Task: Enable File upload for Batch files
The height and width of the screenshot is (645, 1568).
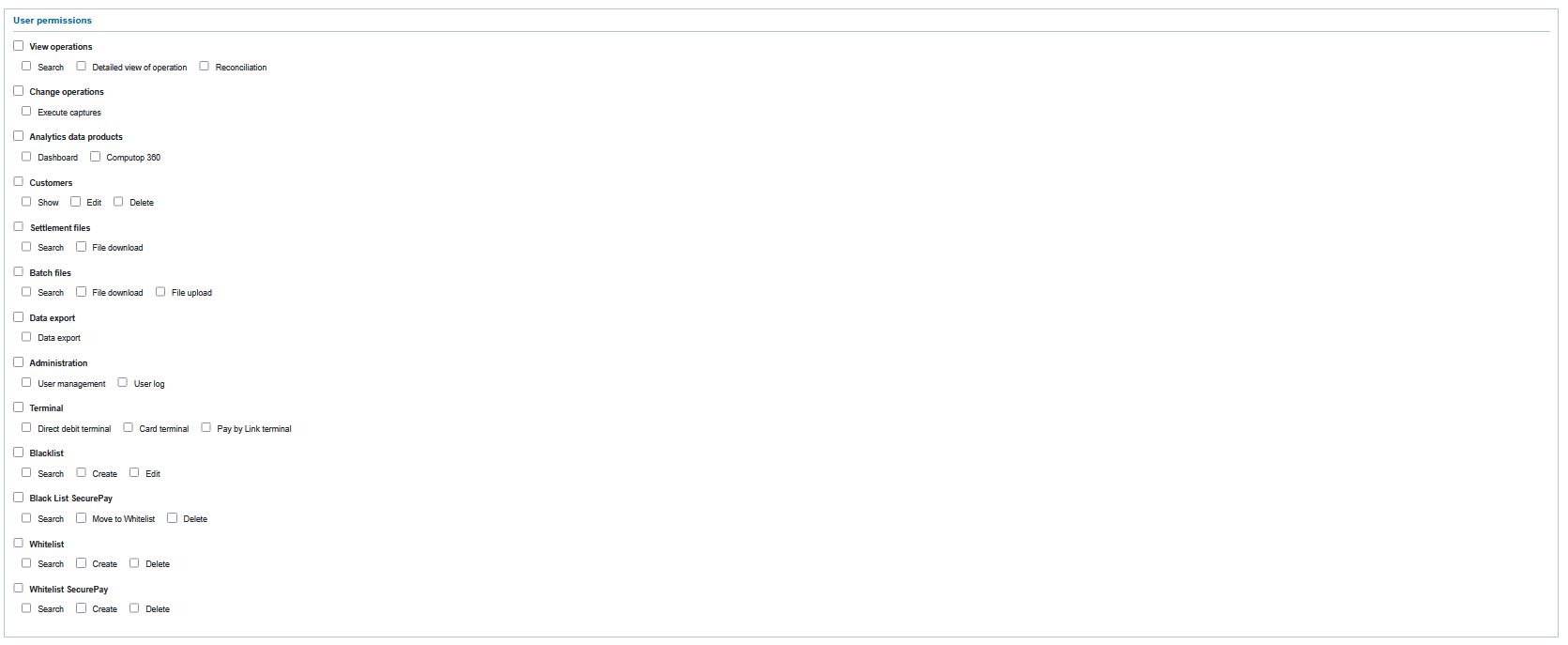Action: [160, 292]
